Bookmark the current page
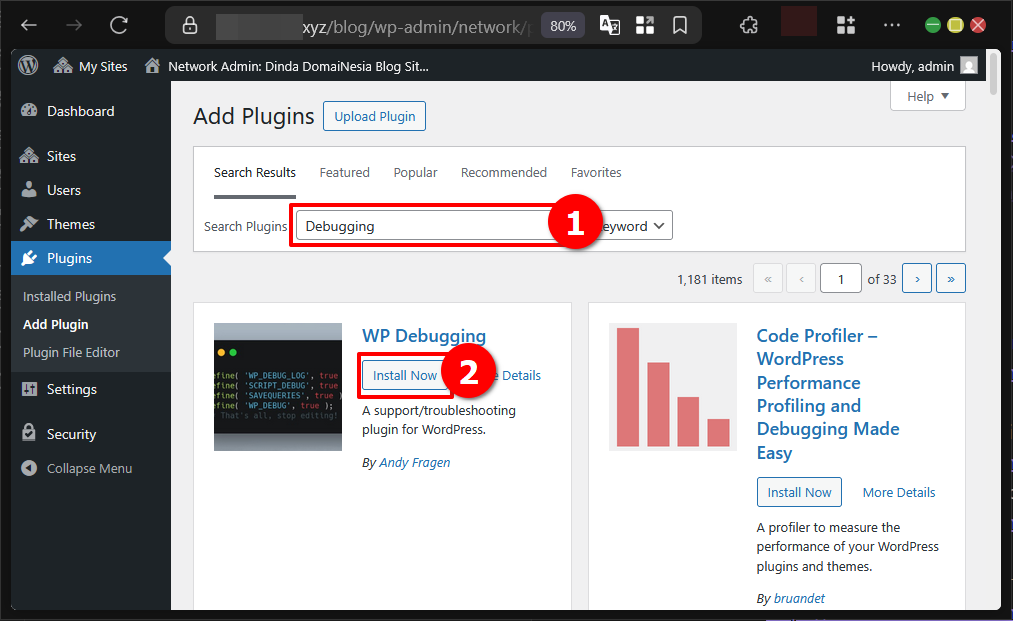 [x=680, y=25]
